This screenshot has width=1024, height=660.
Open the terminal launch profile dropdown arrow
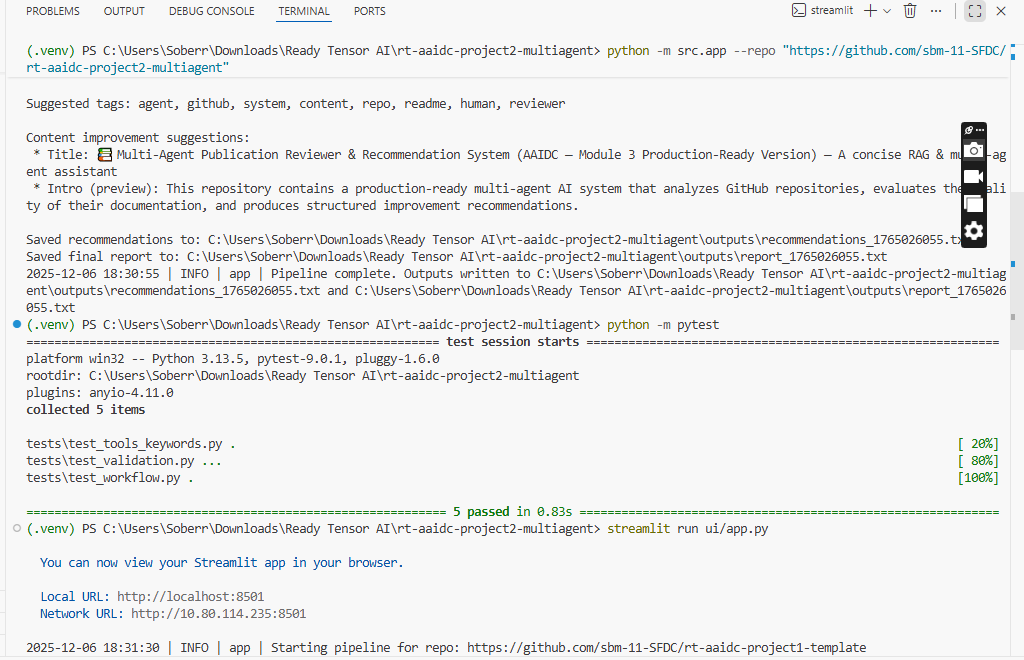pos(888,11)
